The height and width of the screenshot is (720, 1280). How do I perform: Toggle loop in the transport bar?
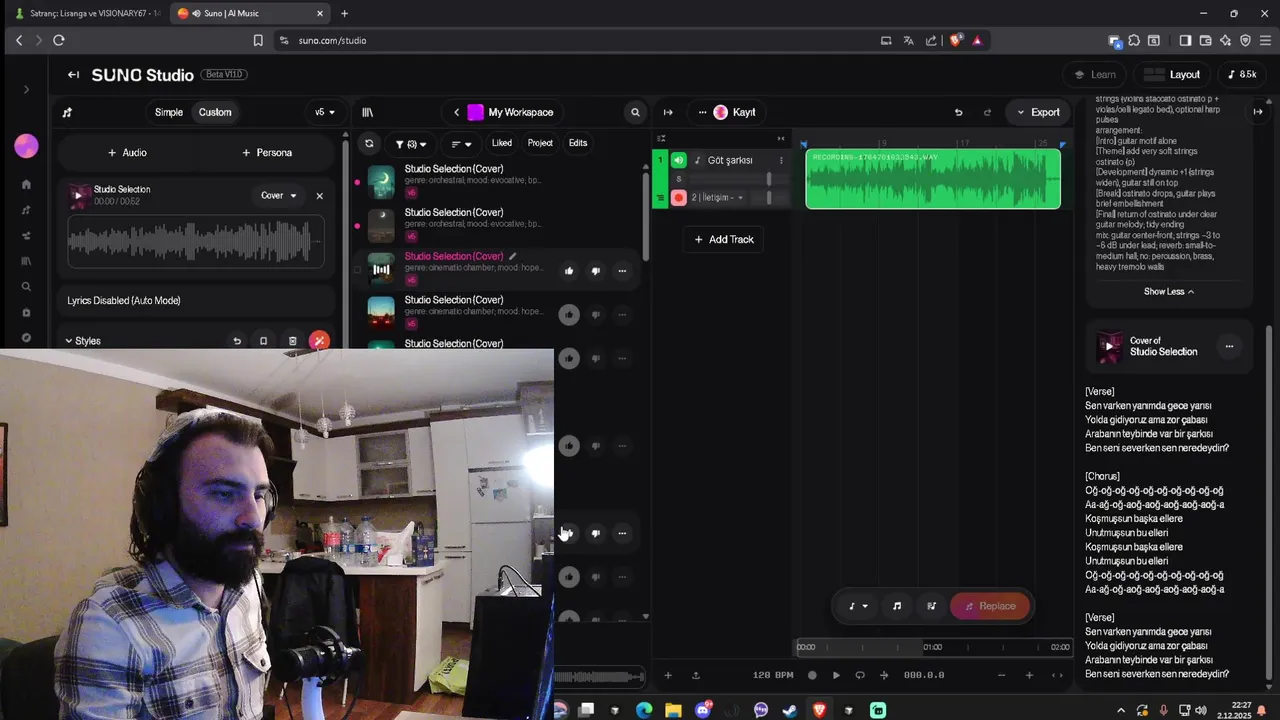pos(860,675)
